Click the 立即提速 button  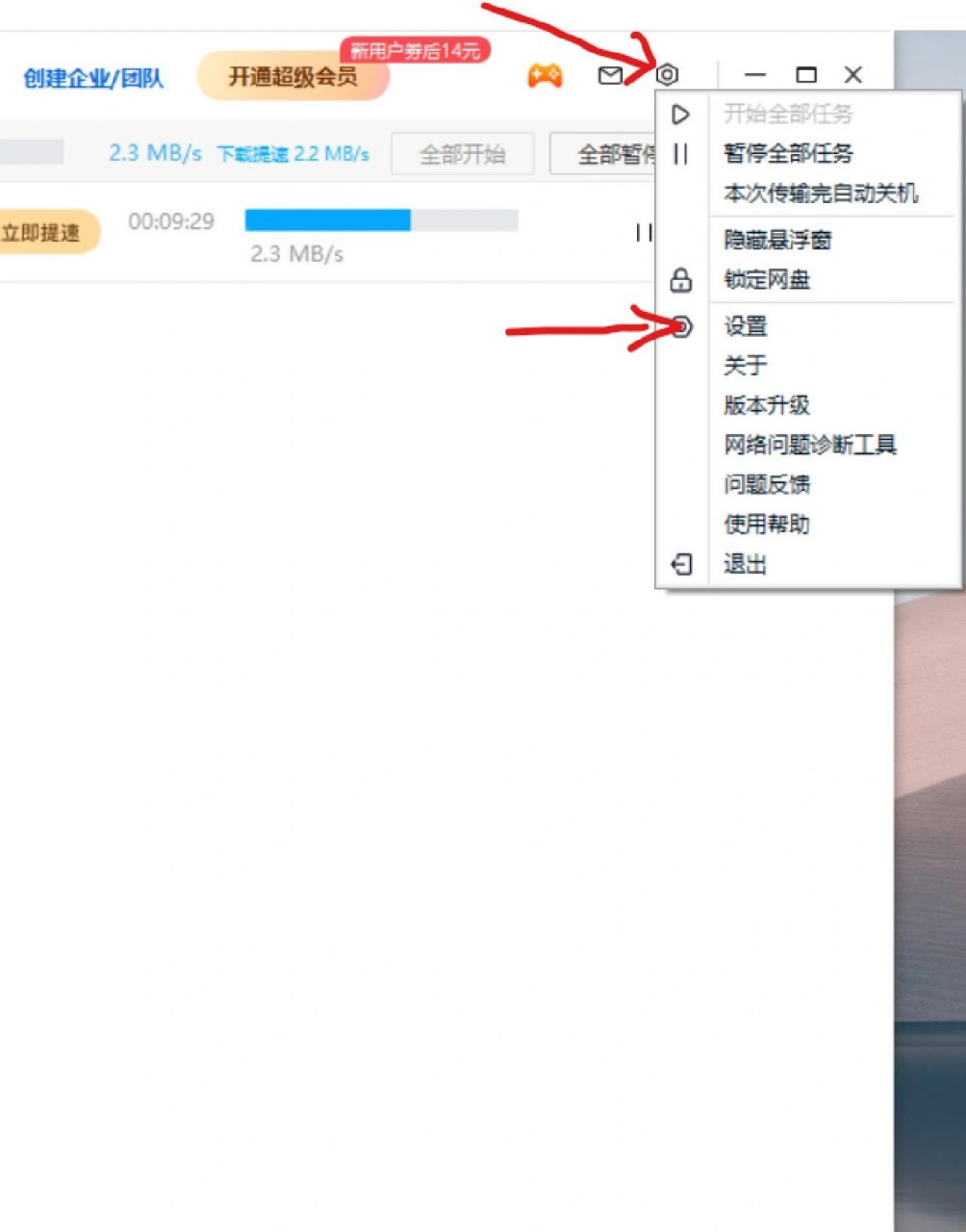43,232
